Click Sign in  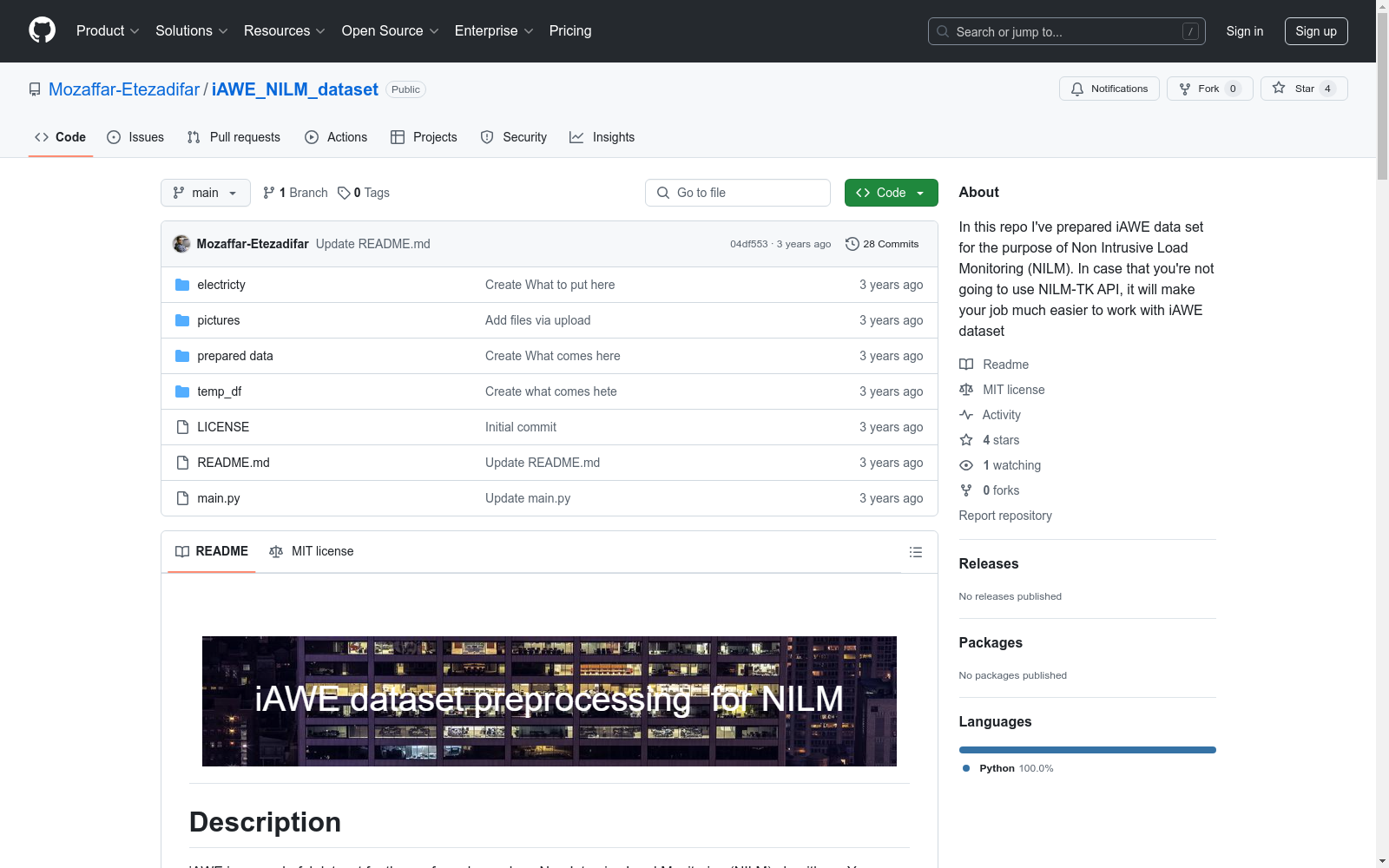[1244, 31]
